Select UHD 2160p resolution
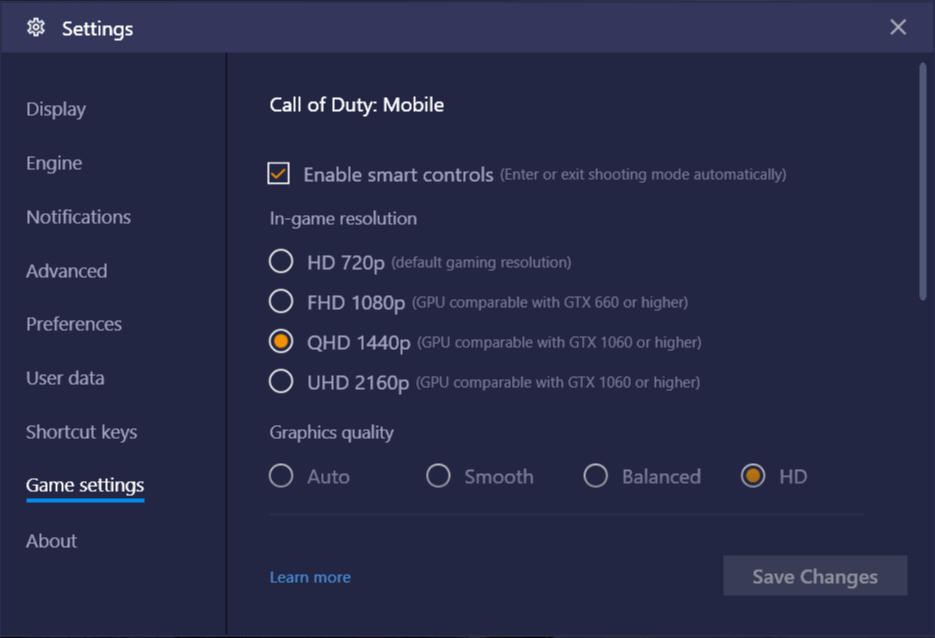The image size is (935, 638). [x=280, y=381]
